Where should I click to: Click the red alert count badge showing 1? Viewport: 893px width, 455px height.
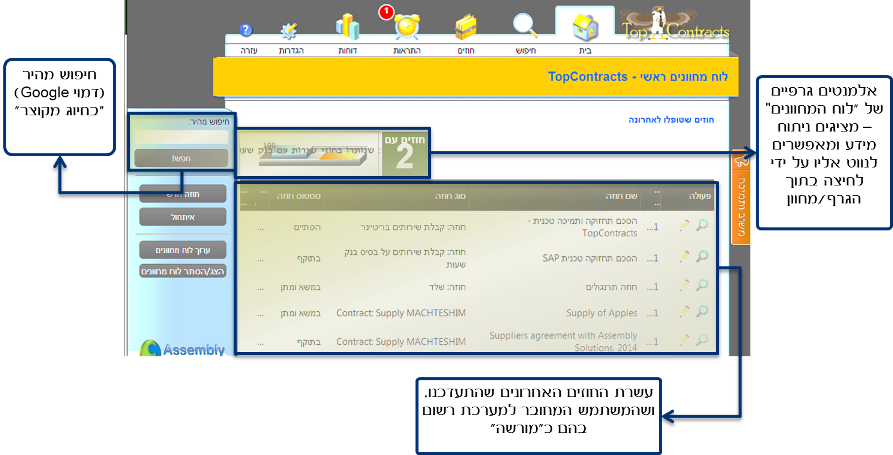(386, 11)
